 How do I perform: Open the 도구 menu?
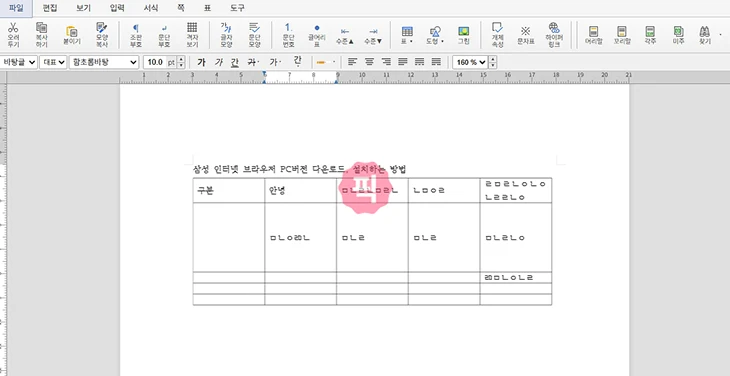pos(237,8)
